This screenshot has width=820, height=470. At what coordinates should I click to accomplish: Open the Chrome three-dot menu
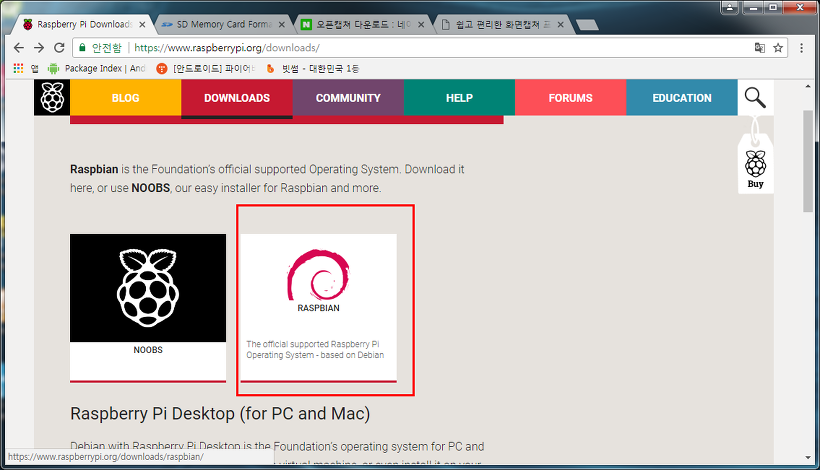pos(801,48)
